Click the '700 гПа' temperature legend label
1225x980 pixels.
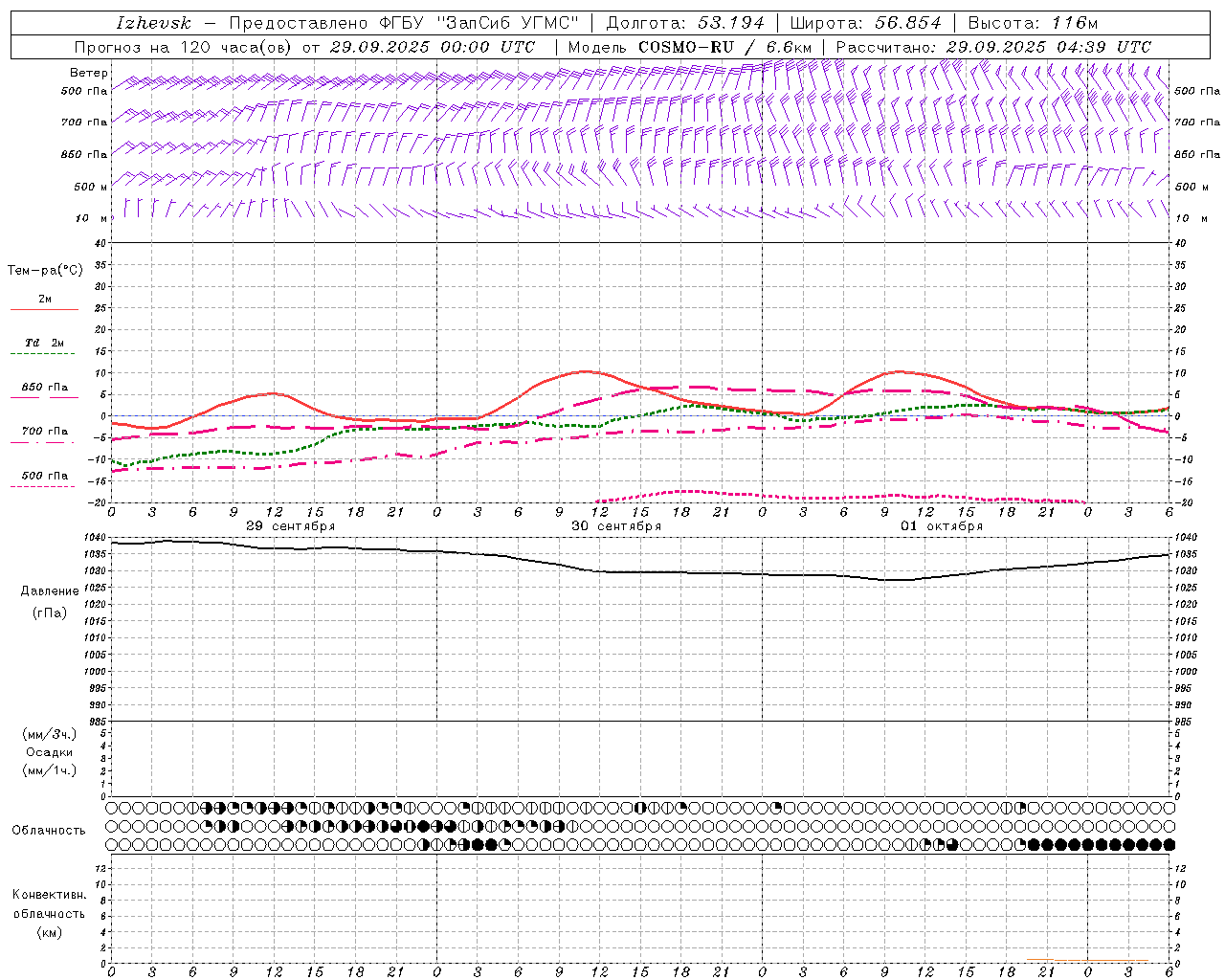(x=44, y=432)
